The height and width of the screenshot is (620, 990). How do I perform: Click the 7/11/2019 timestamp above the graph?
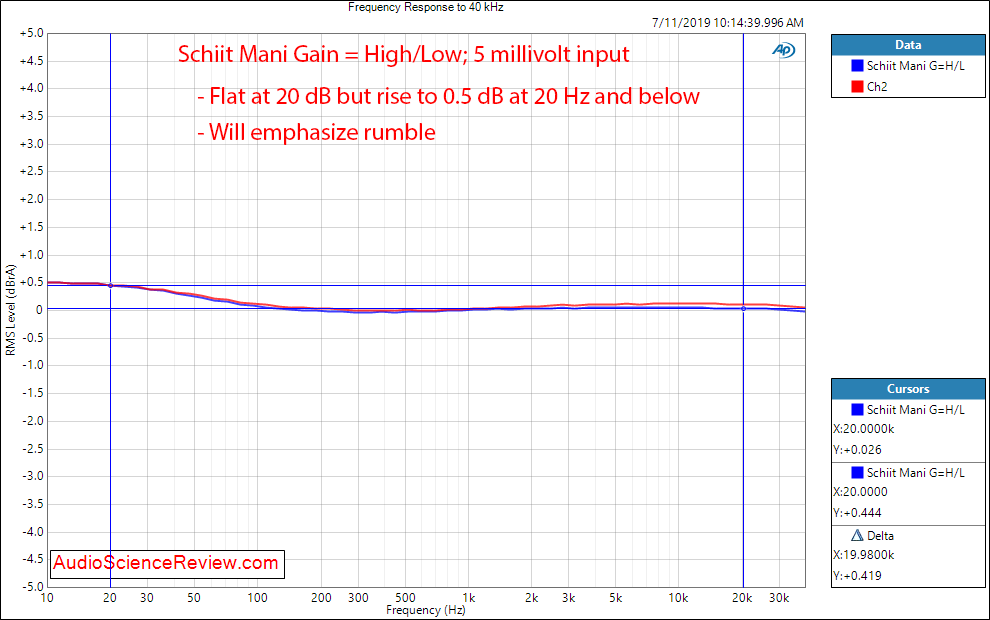pyautogui.click(x=728, y=23)
